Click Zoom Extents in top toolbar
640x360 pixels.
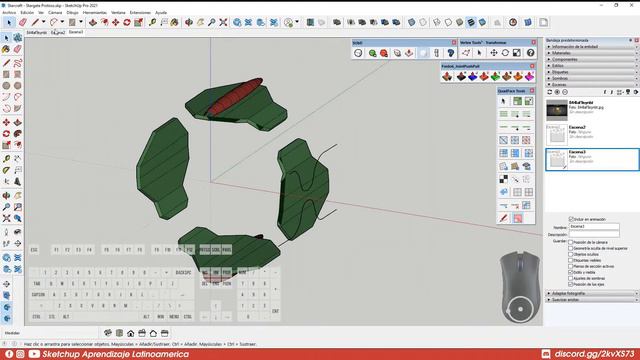click(223, 22)
